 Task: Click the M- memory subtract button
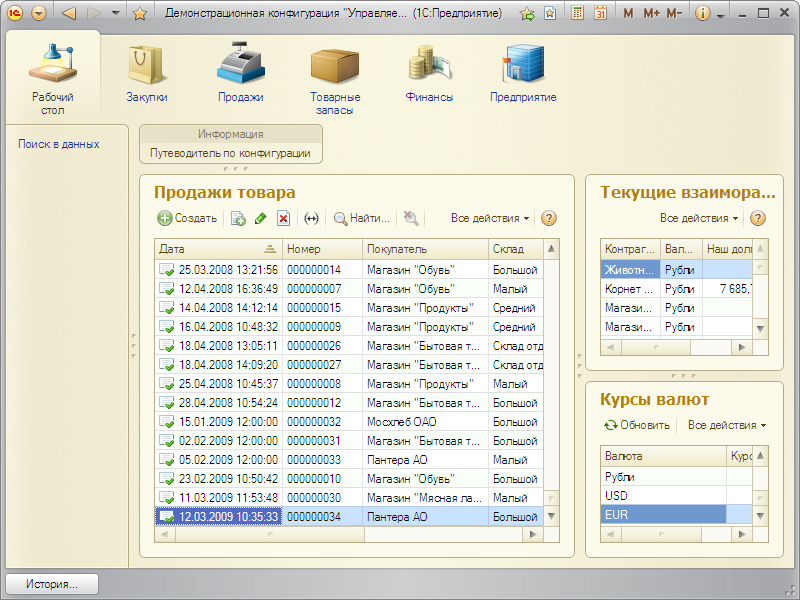pyautogui.click(x=674, y=14)
